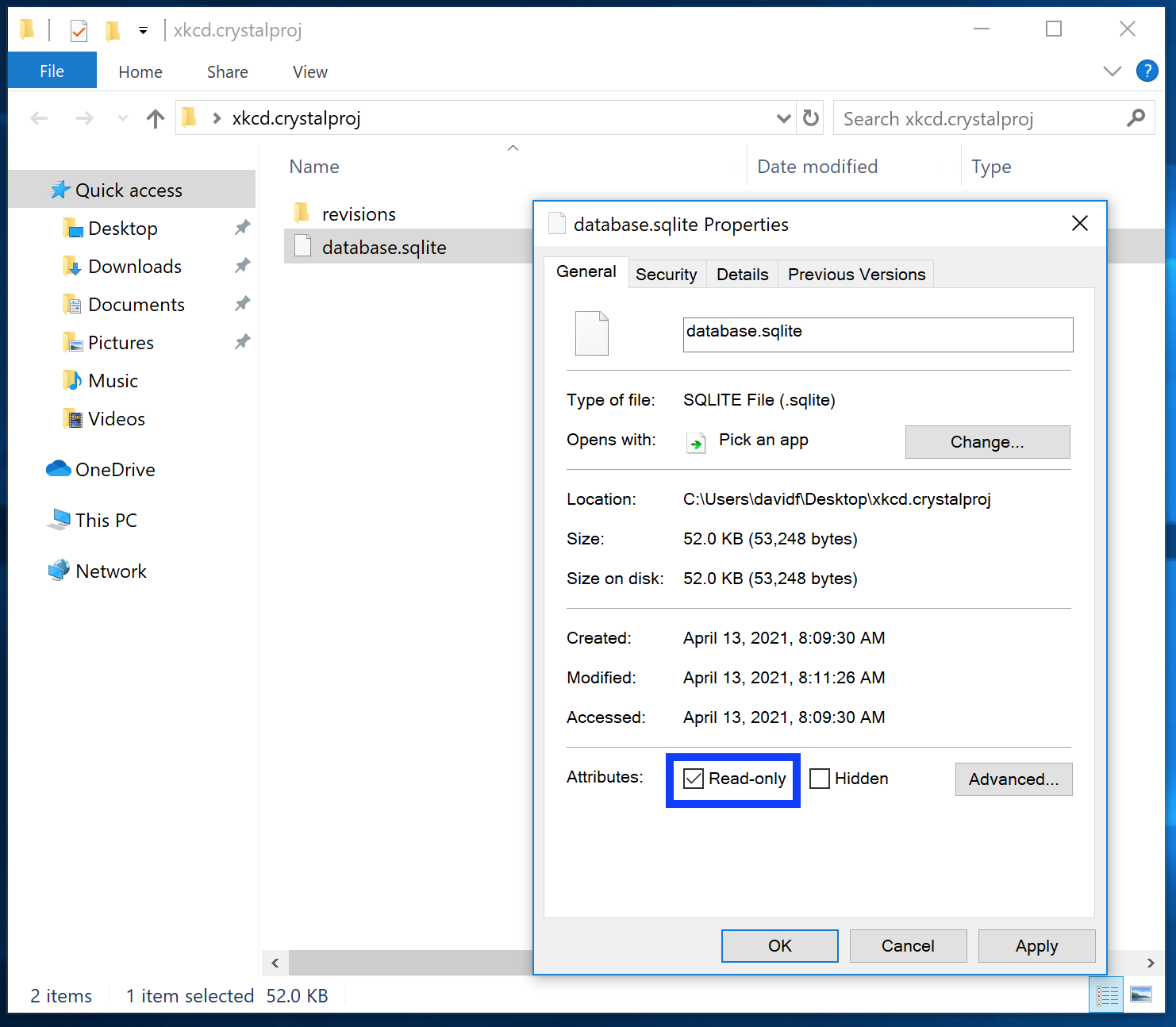Image resolution: width=1176 pixels, height=1027 pixels.
Task: Switch to Details view icon in status bar
Action: [x=1106, y=995]
